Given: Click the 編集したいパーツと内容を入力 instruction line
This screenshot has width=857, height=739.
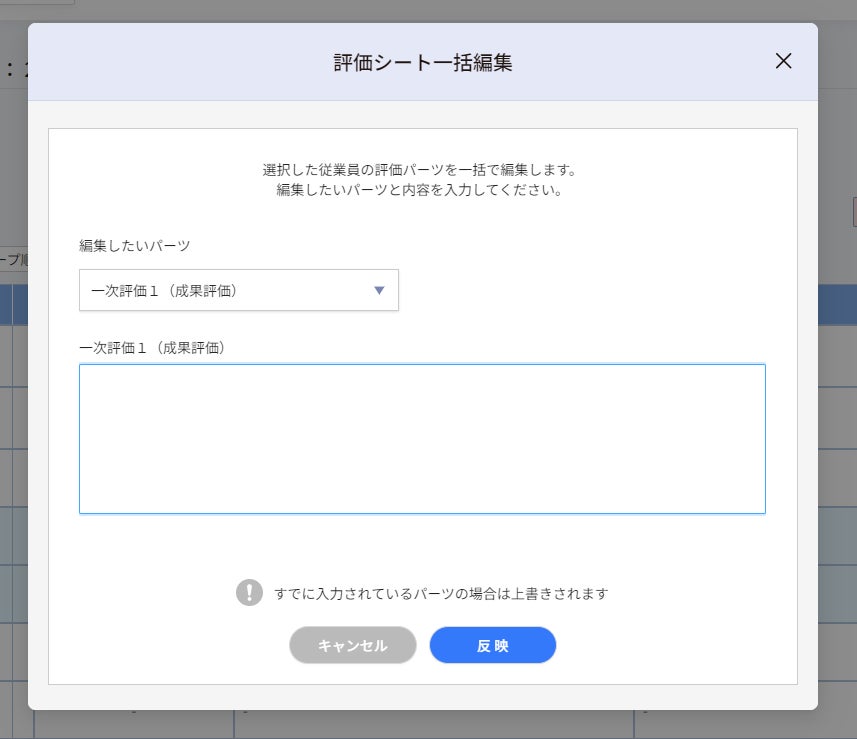Looking at the screenshot, I should click(x=419, y=189).
